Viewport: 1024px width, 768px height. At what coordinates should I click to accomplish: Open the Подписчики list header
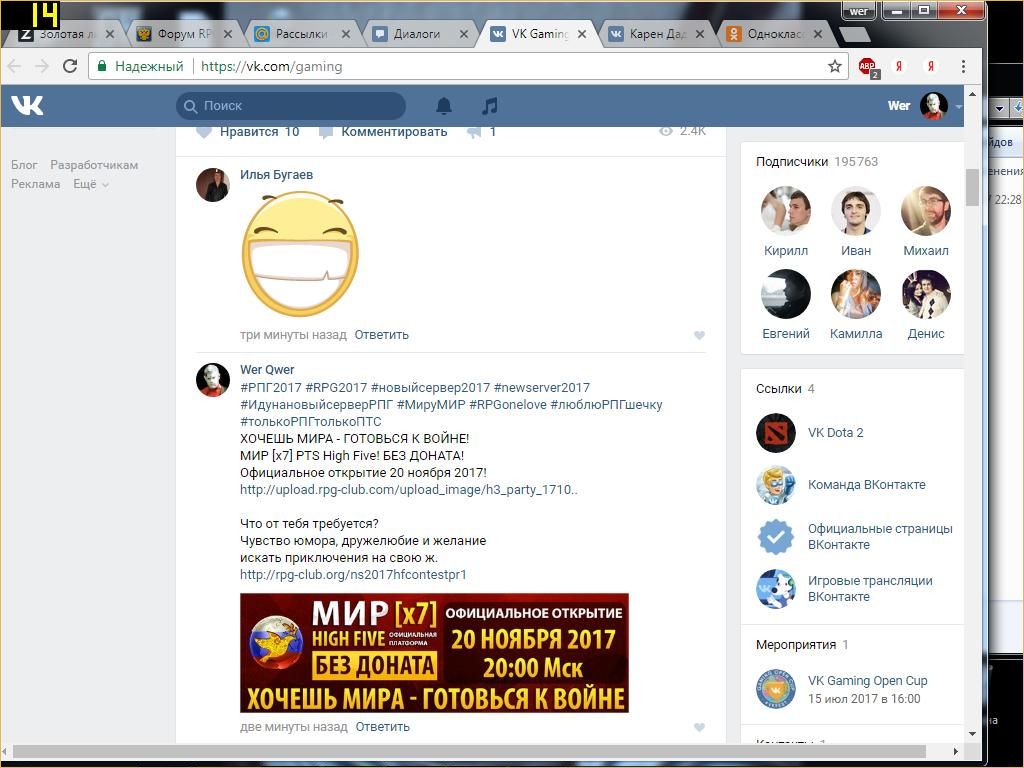point(817,162)
